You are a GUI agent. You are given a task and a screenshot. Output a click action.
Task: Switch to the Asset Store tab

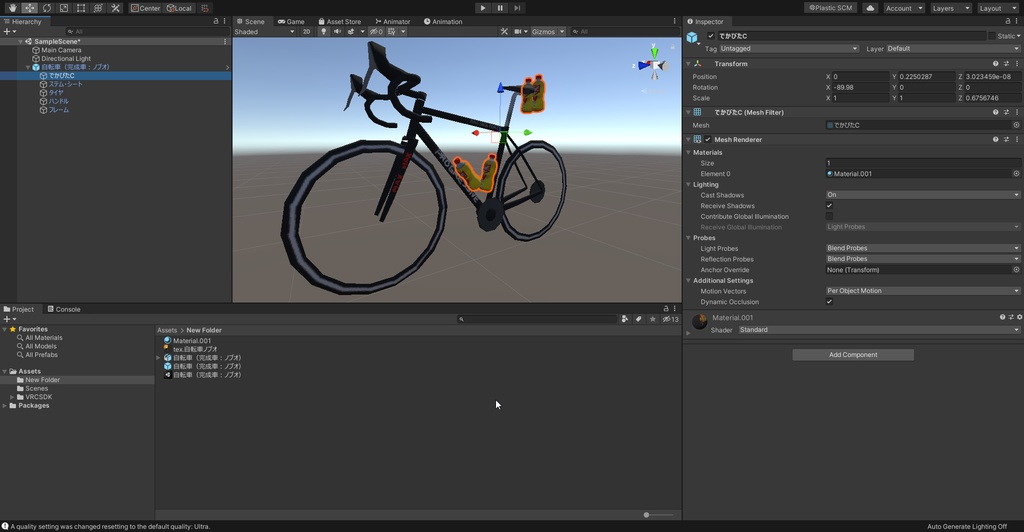click(x=340, y=22)
